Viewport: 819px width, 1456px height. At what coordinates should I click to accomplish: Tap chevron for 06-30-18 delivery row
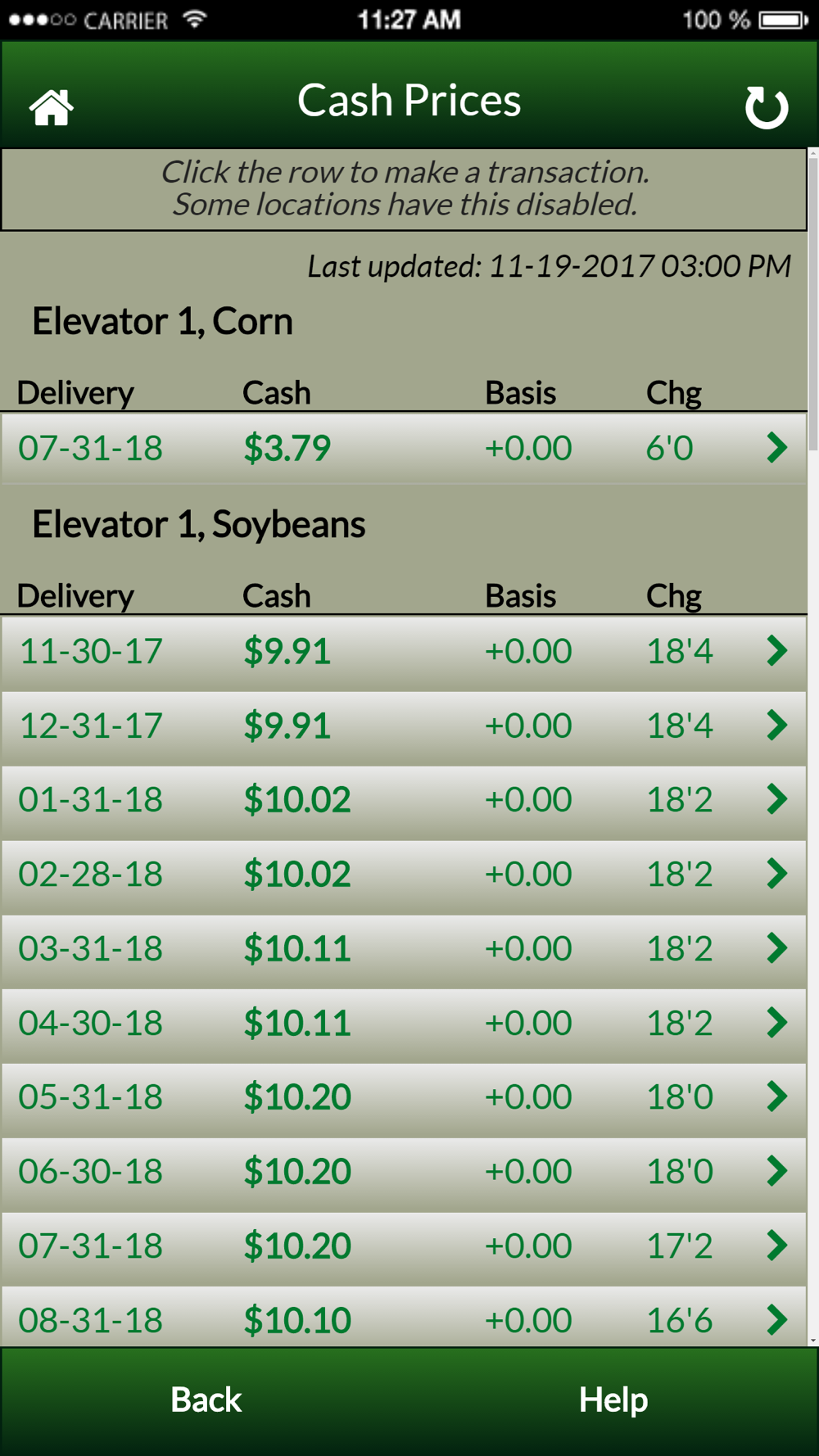[x=777, y=1171]
